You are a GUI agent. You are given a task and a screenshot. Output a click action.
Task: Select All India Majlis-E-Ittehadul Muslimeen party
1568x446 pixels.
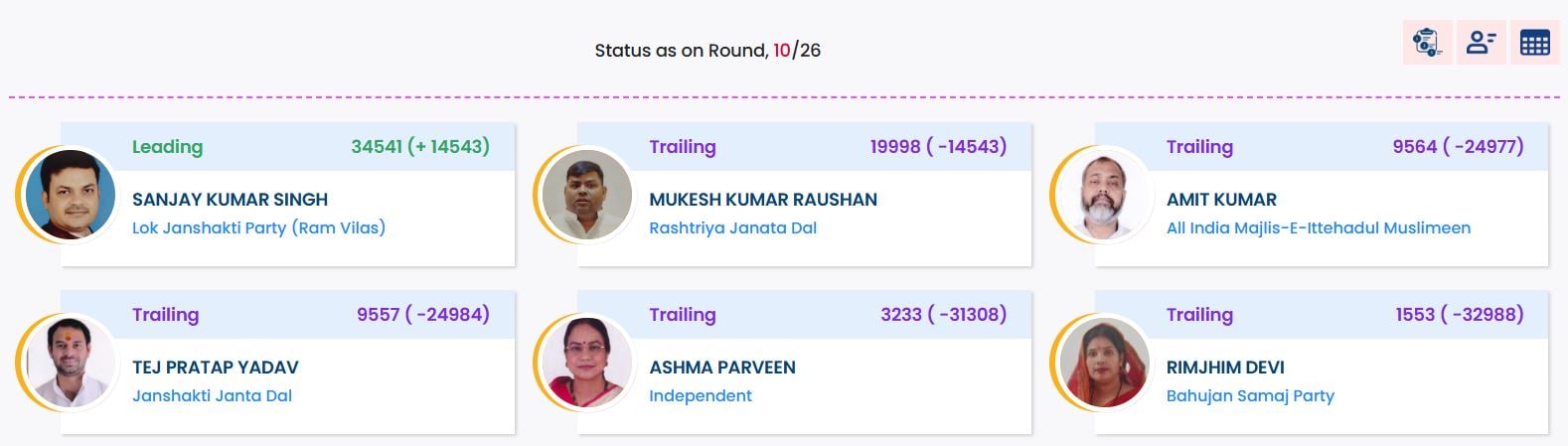pos(1318,227)
